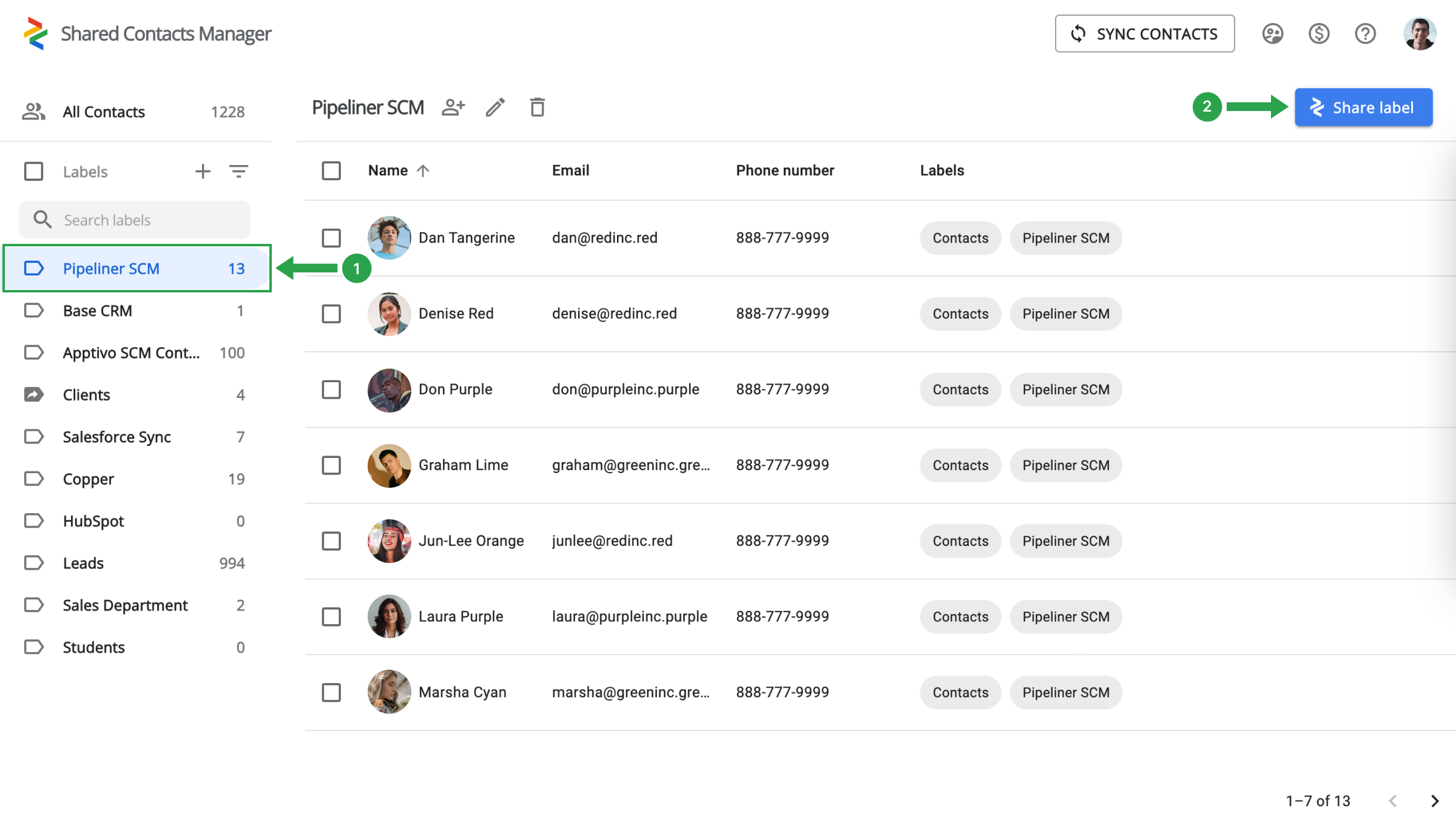Check the Dan Tangerine row checkbox

point(331,238)
